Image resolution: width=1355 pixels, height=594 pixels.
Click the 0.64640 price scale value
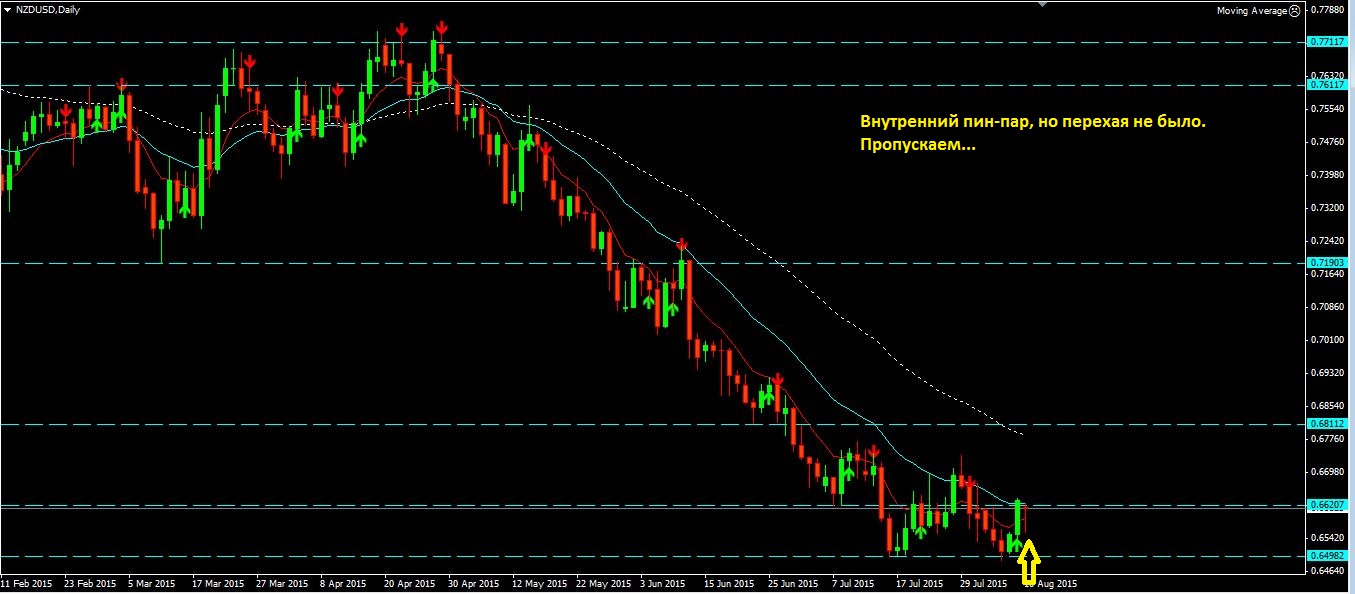pyautogui.click(x=1327, y=570)
